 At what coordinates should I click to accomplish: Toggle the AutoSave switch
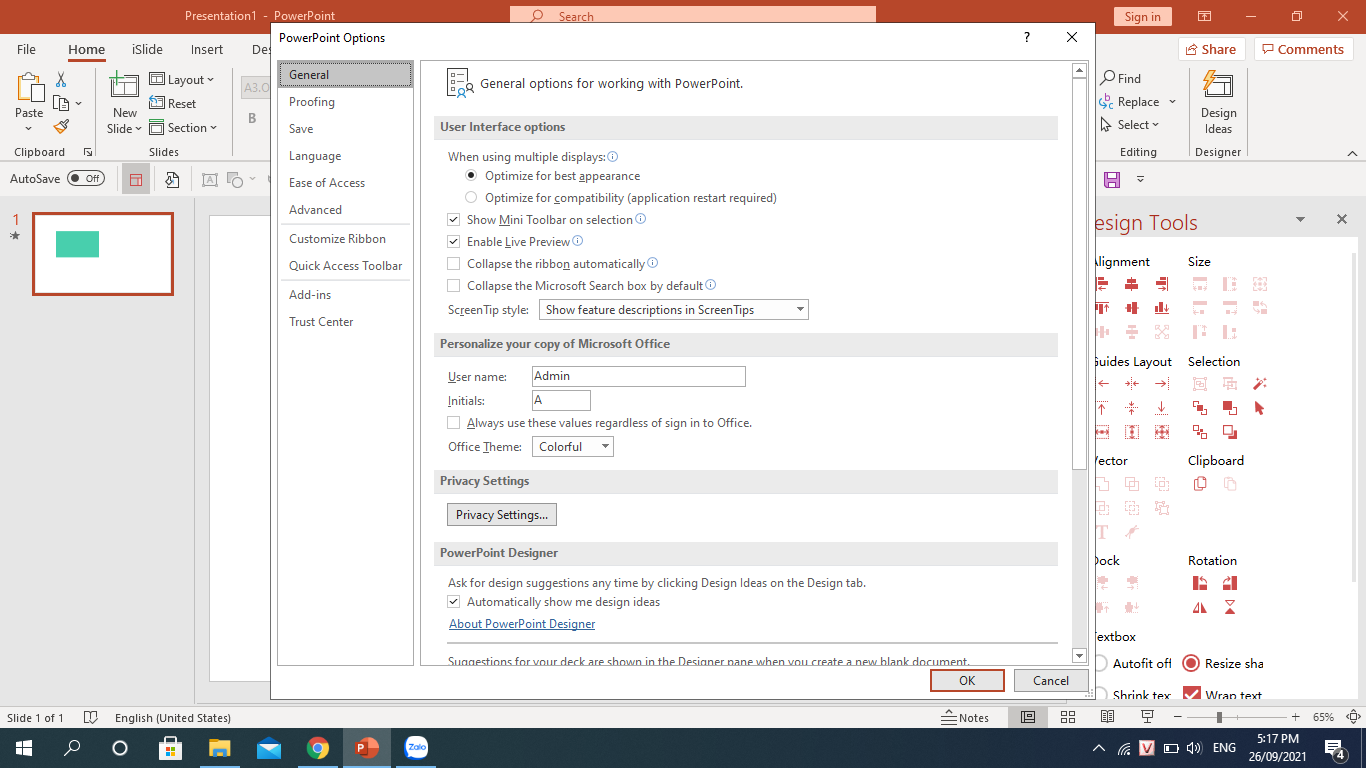[86, 179]
